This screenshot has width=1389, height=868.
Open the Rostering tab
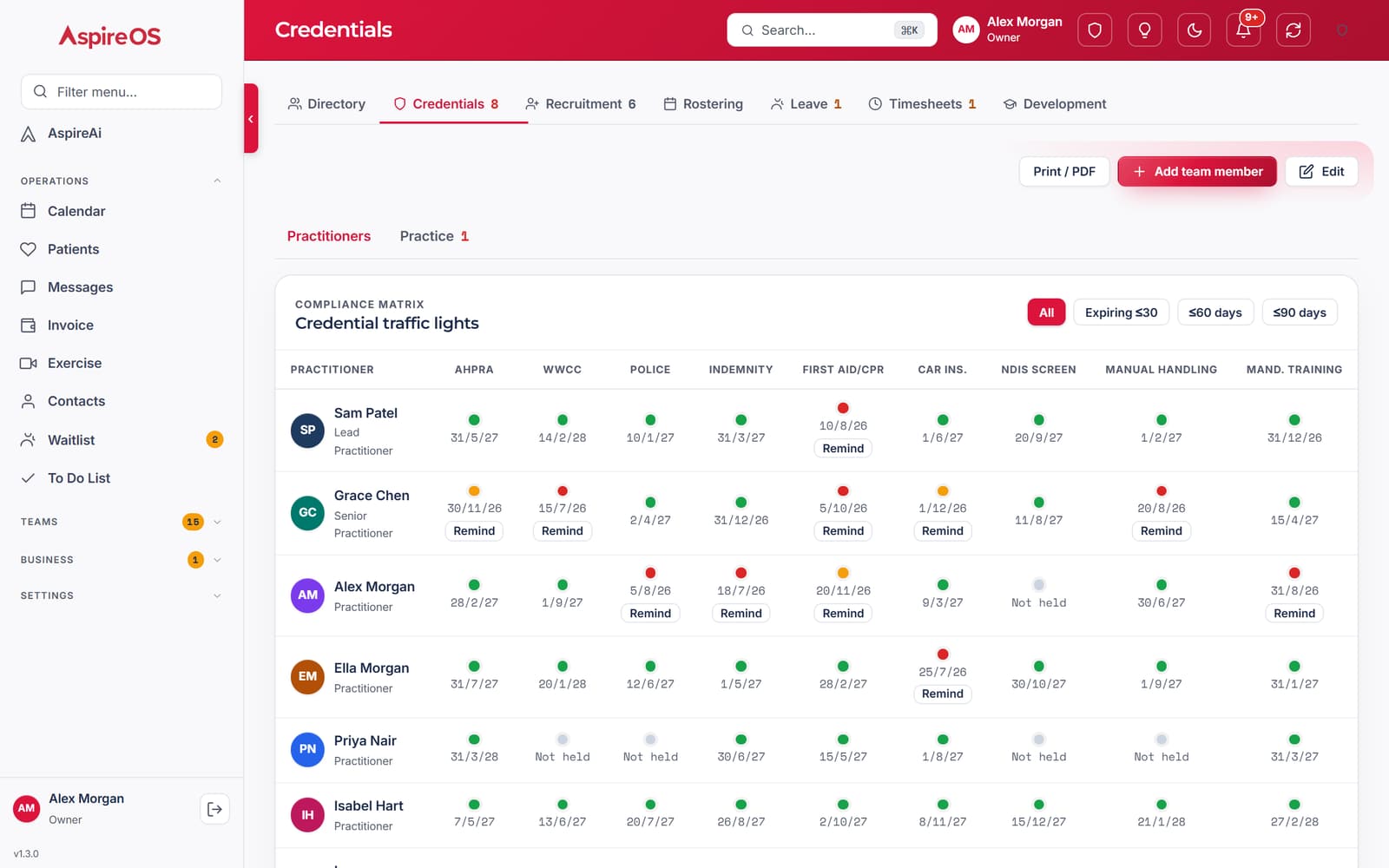click(703, 104)
